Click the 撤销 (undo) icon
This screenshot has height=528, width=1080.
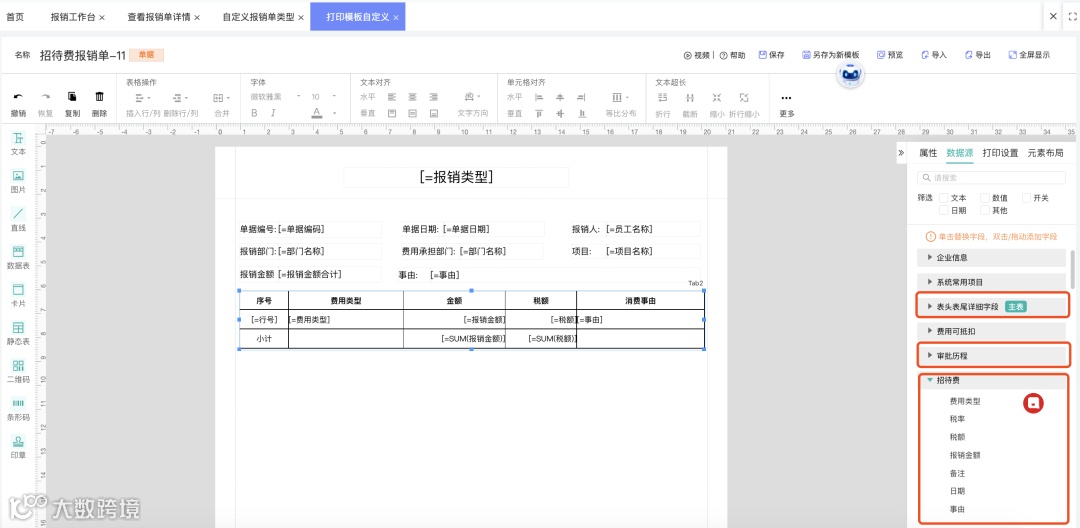(x=18, y=97)
